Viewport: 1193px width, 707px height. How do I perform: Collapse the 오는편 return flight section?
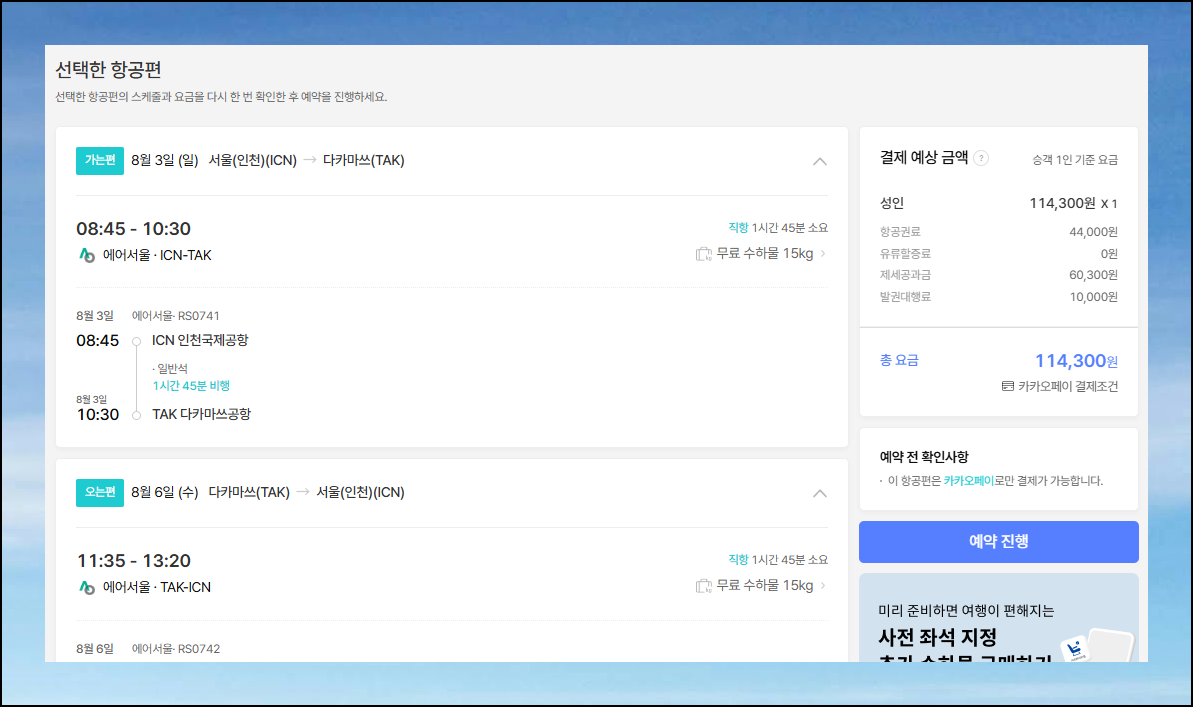pyautogui.click(x=819, y=493)
